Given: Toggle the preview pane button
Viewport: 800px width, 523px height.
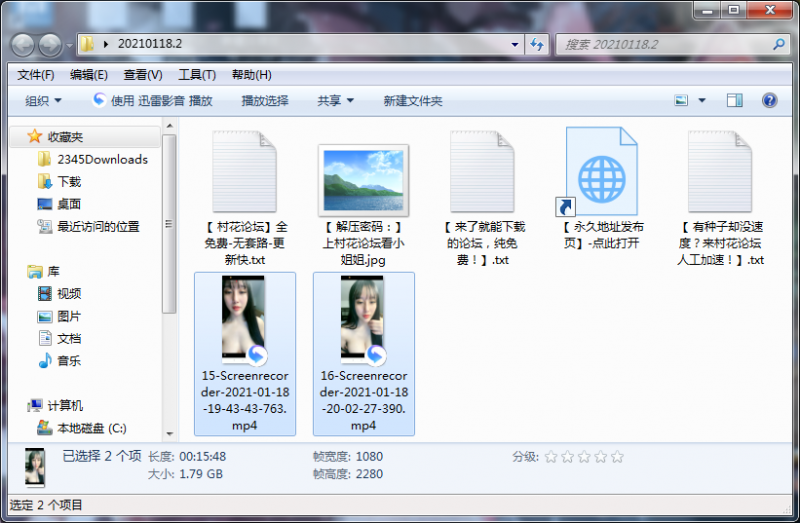Looking at the screenshot, I should click(735, 100).
